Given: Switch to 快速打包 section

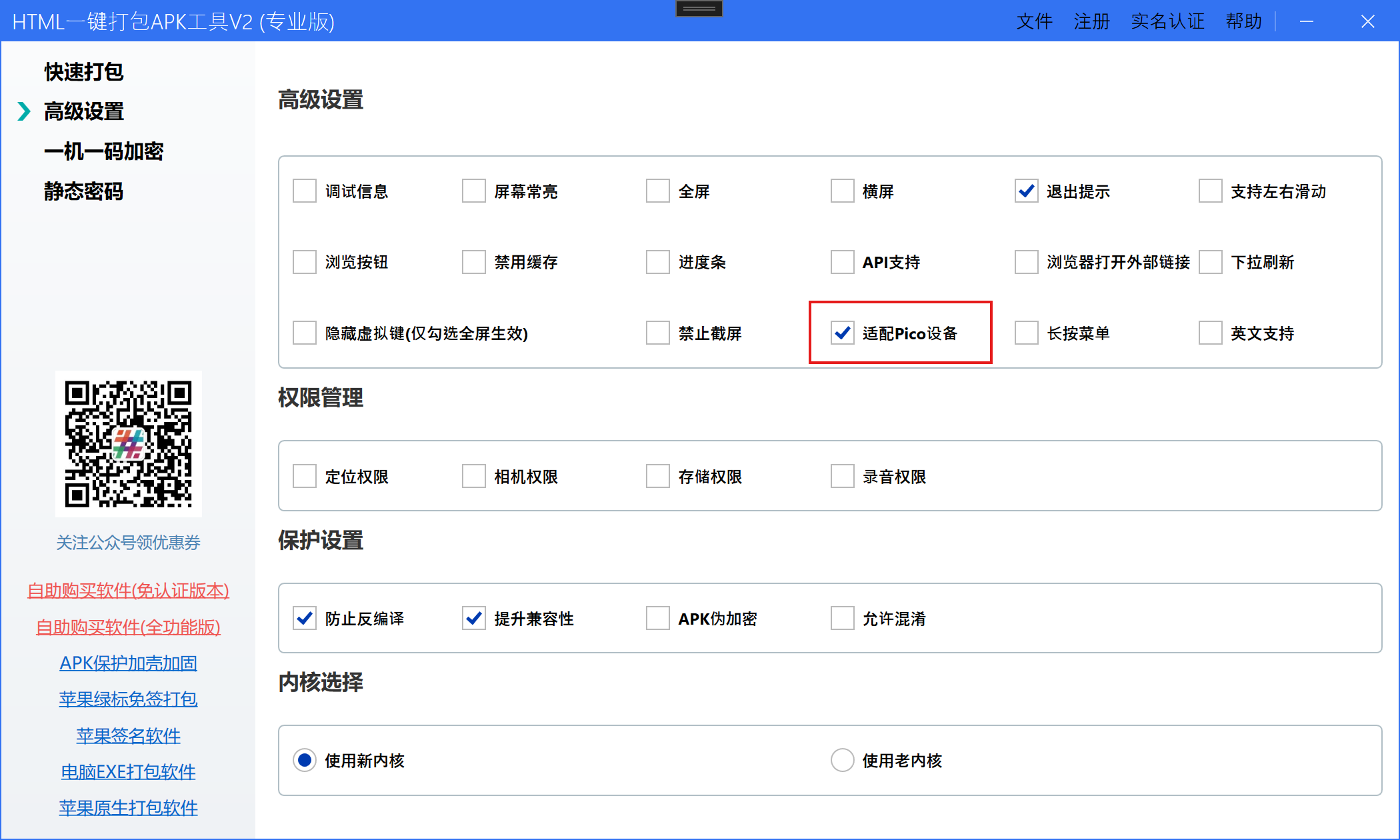Looking at the screenshot, I should coord(84,72).
